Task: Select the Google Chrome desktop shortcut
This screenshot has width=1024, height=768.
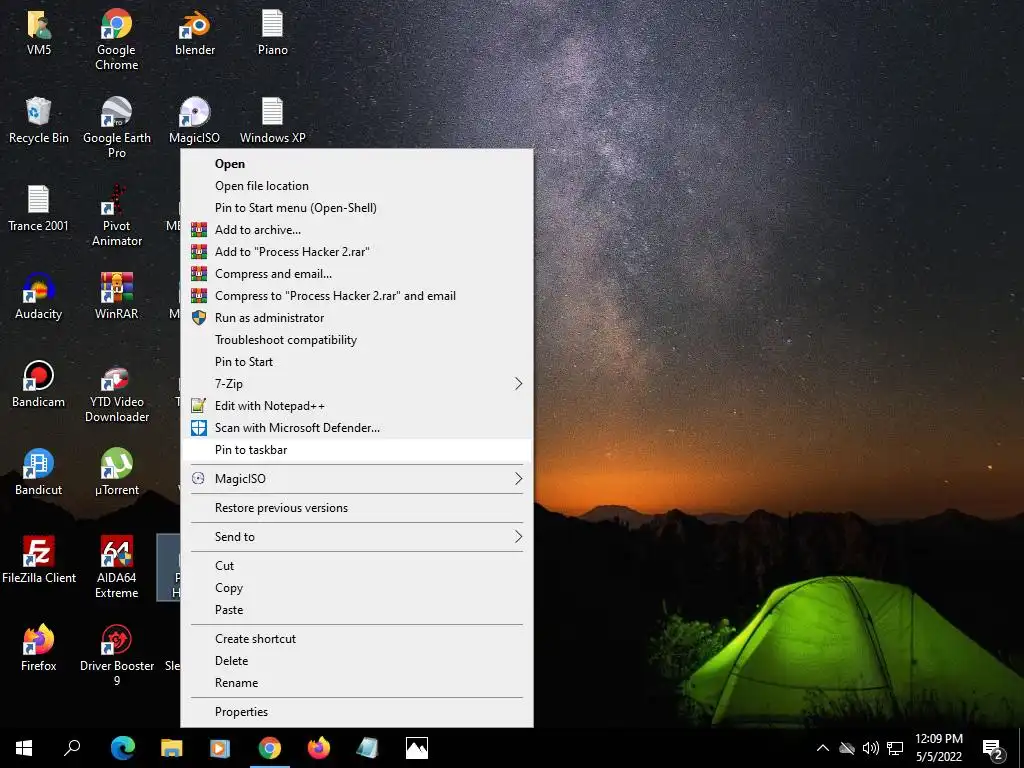Action: point(116,39)
